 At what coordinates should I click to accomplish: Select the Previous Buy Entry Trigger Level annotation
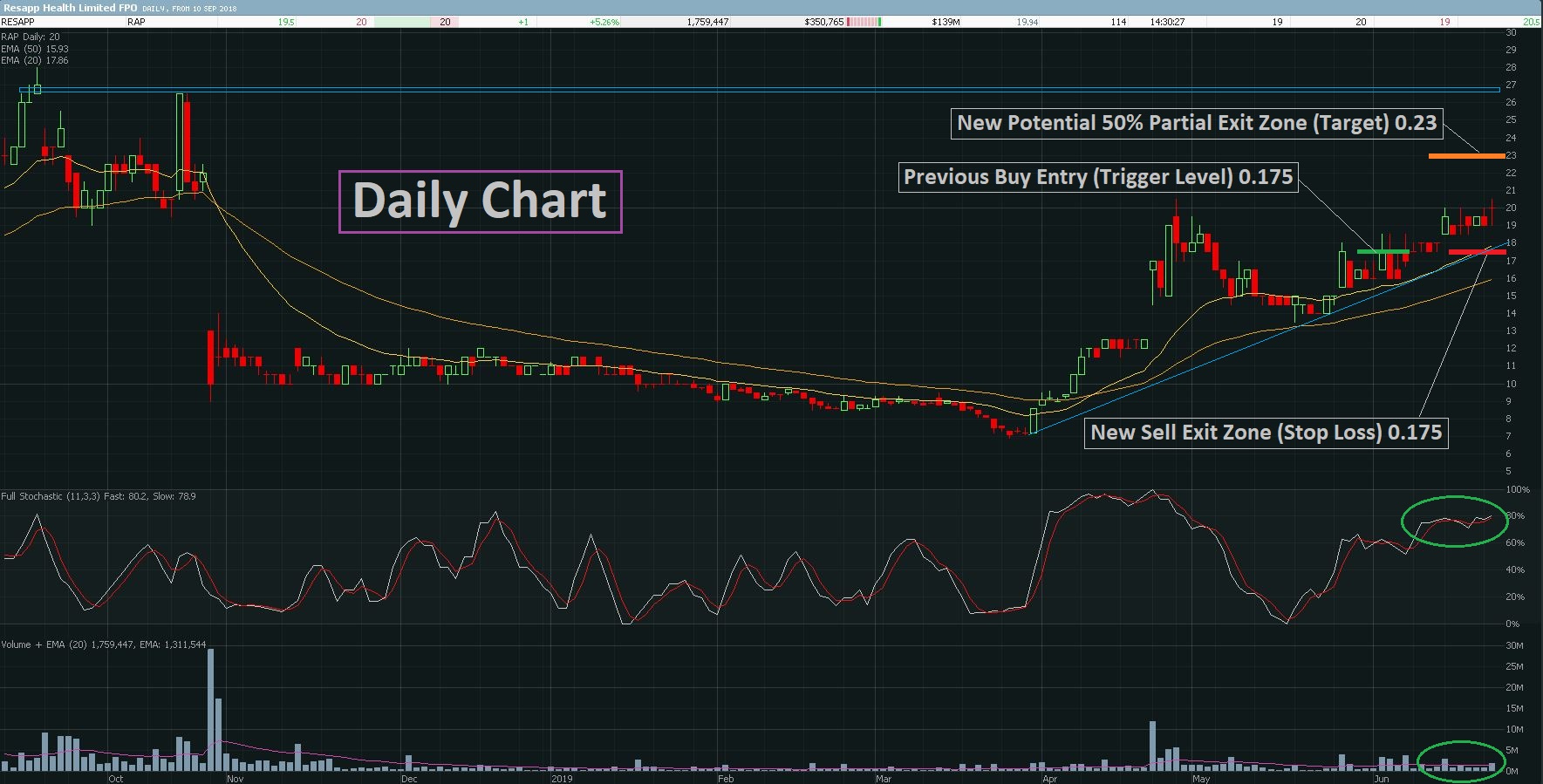(x=1098, y=177)
